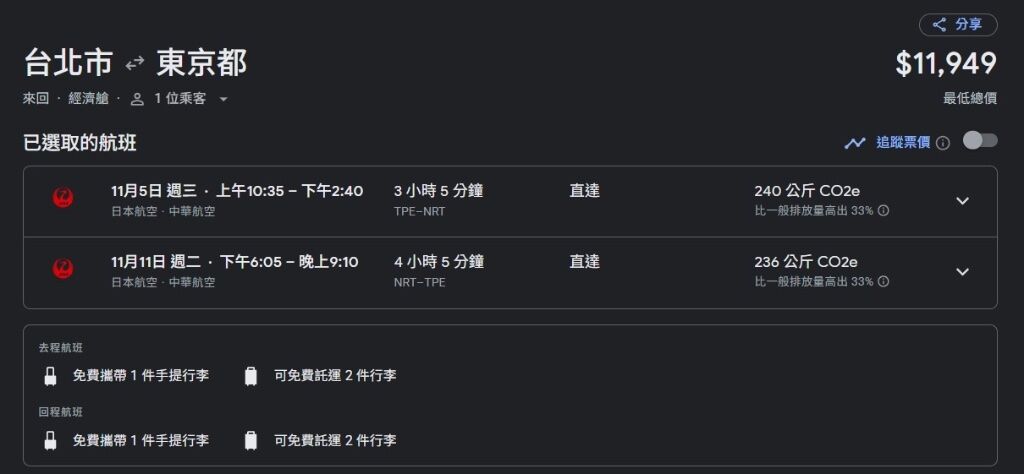This screenshot has height=474, width=1024.
Task: Click checked luggage icon under 回程航班
Action: [251, 441]
